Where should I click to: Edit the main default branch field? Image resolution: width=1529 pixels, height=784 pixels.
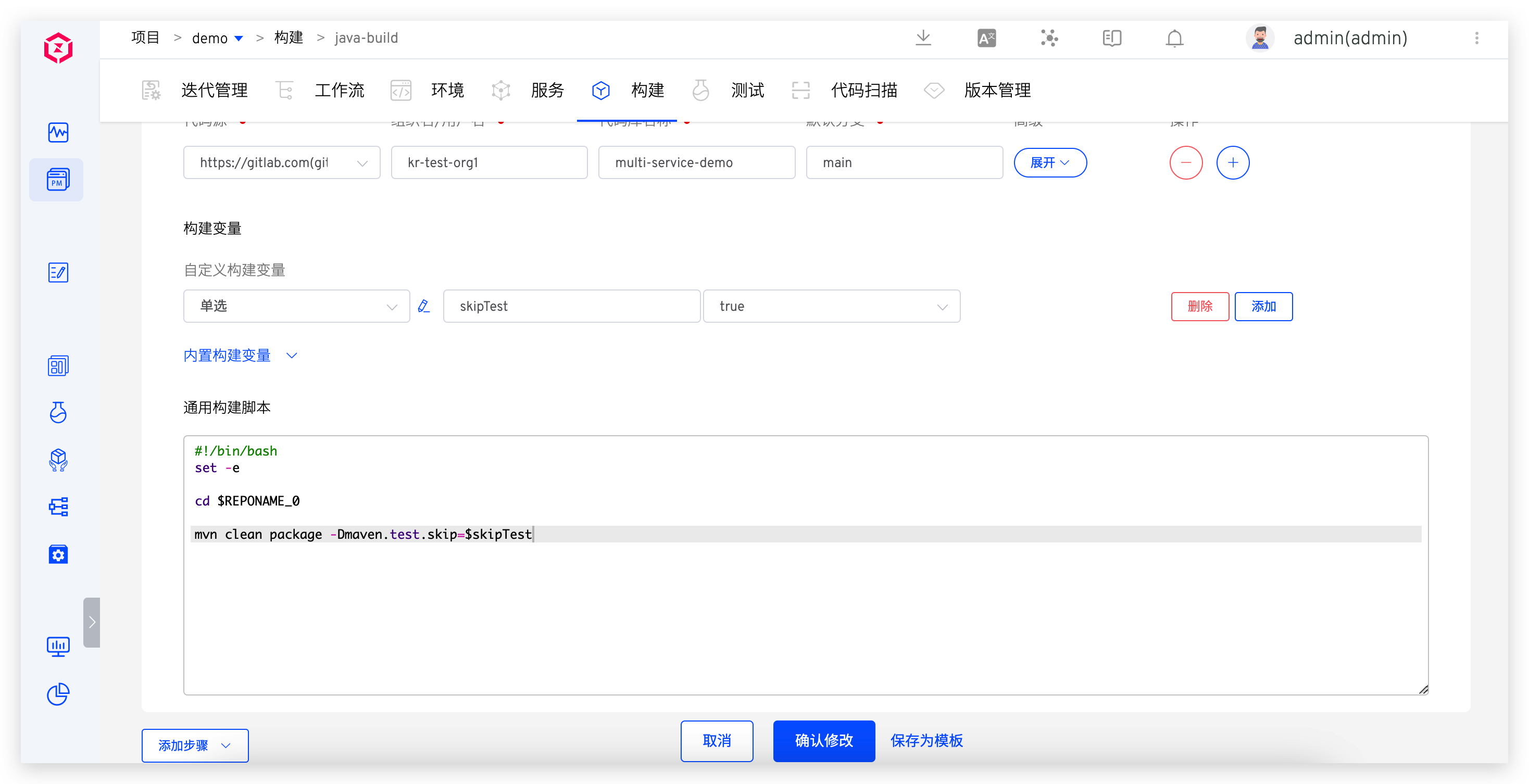904,162
